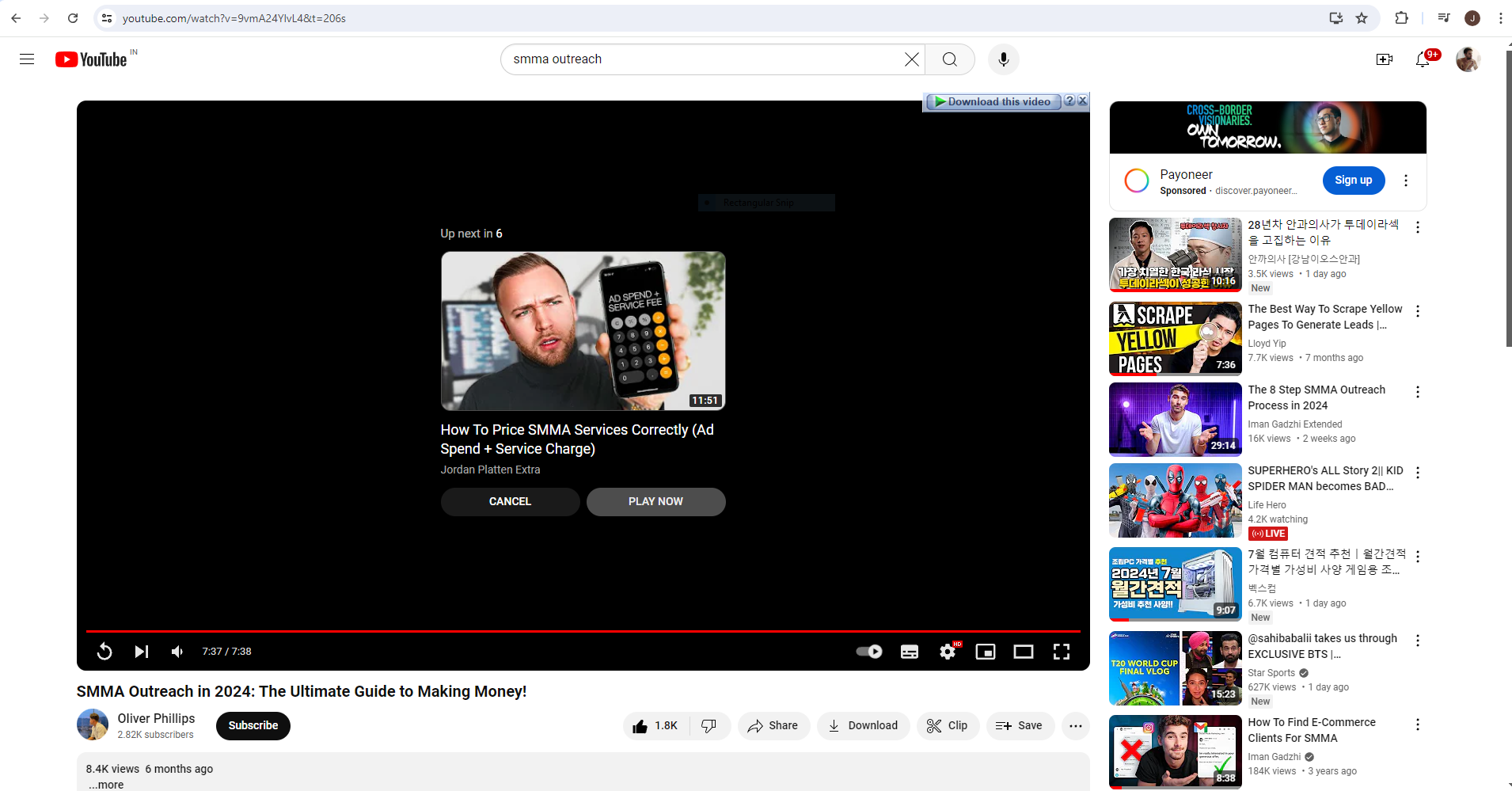This screenshot has height=791, width=1512.
Task: Open options for 8 Step SMMA Outreach
Action: pyautogui.click(x=1418, y=392)
